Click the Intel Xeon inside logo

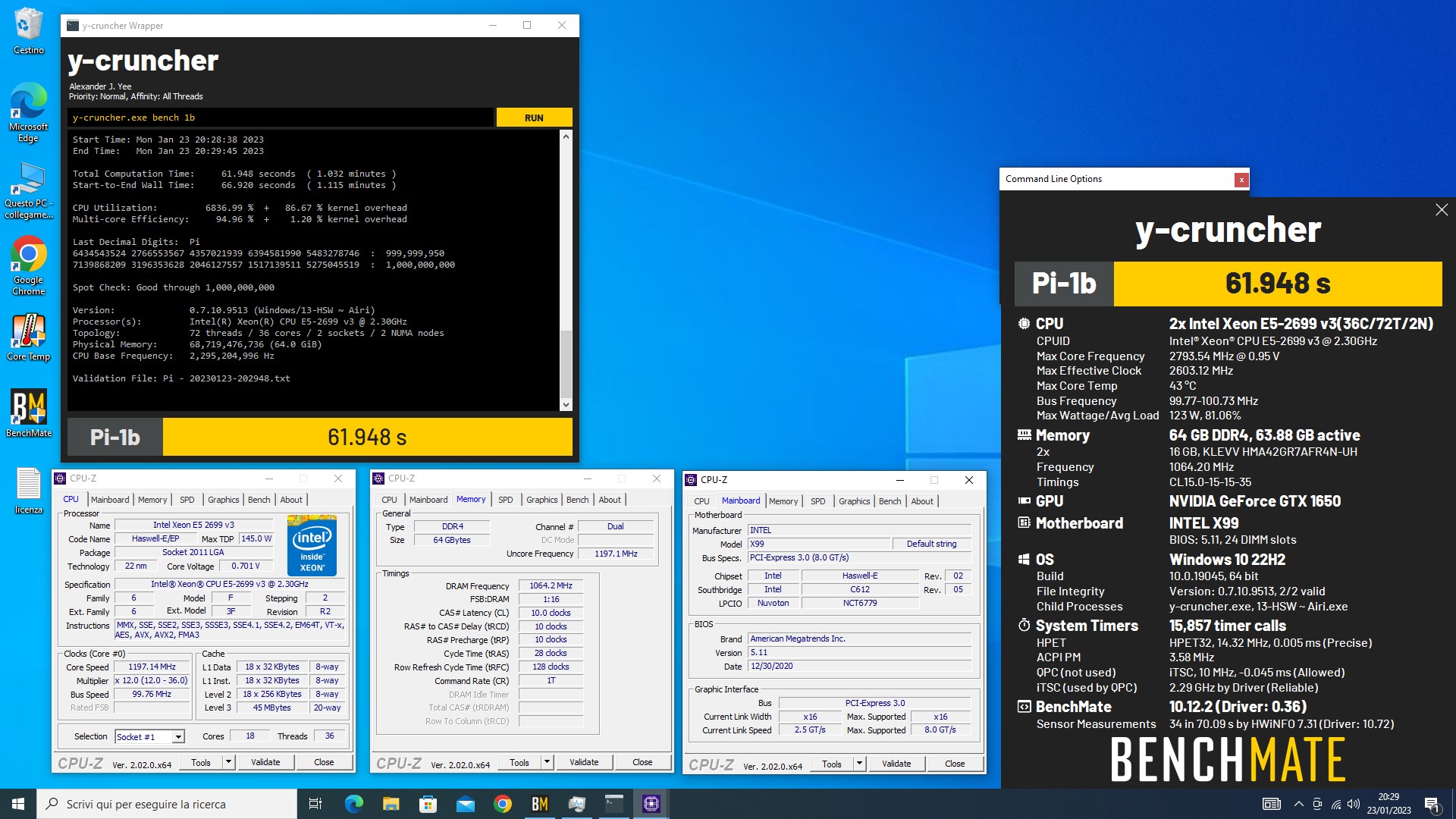pyautogui.click(x=312, y=545)
